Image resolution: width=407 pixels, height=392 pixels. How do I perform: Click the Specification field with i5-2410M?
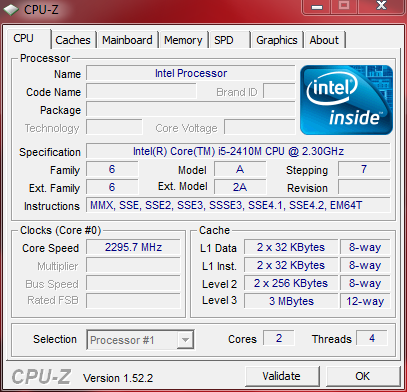click(238, 151)
